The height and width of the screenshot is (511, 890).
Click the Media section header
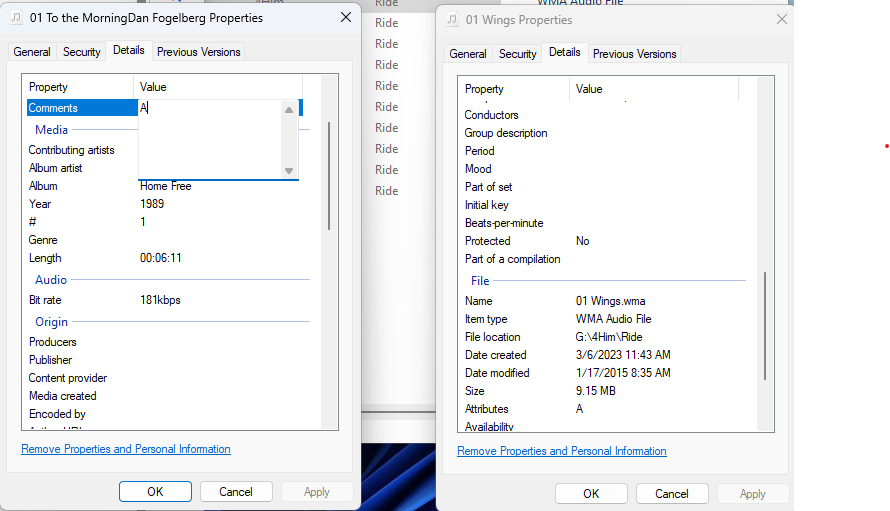[52, 129]
